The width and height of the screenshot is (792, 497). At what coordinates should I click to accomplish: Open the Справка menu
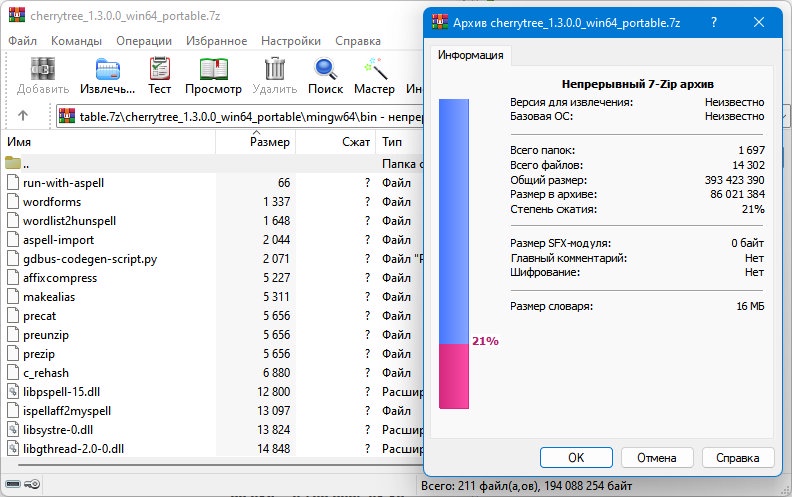click(x=358, y=41)
